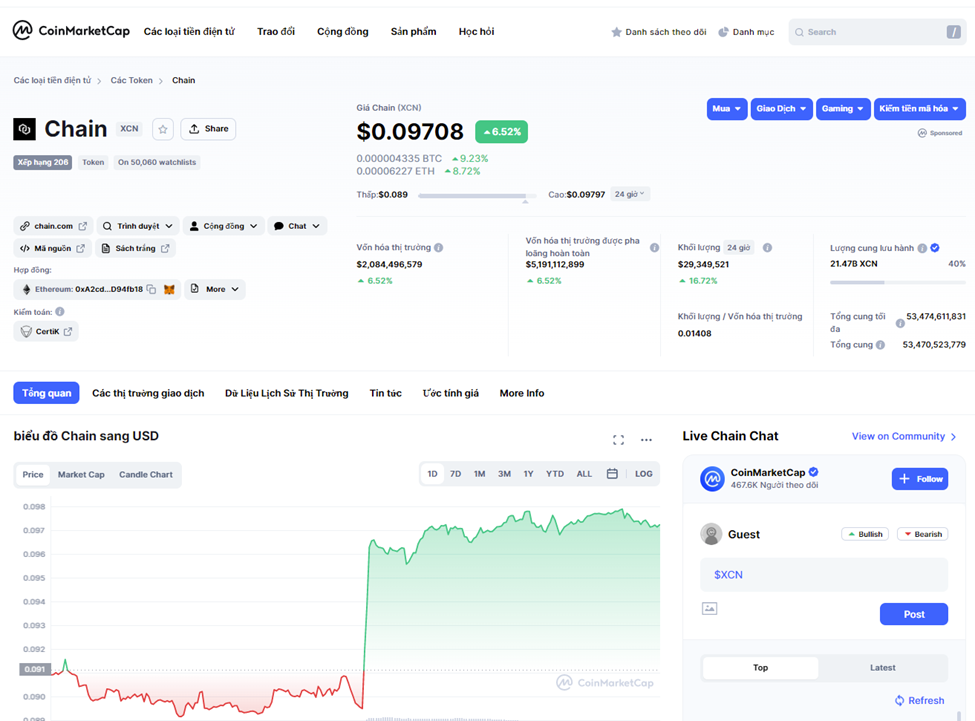Click the CoinMarketCap chat avatar
This screenshot has width=975, height=721.
[713, 479]
